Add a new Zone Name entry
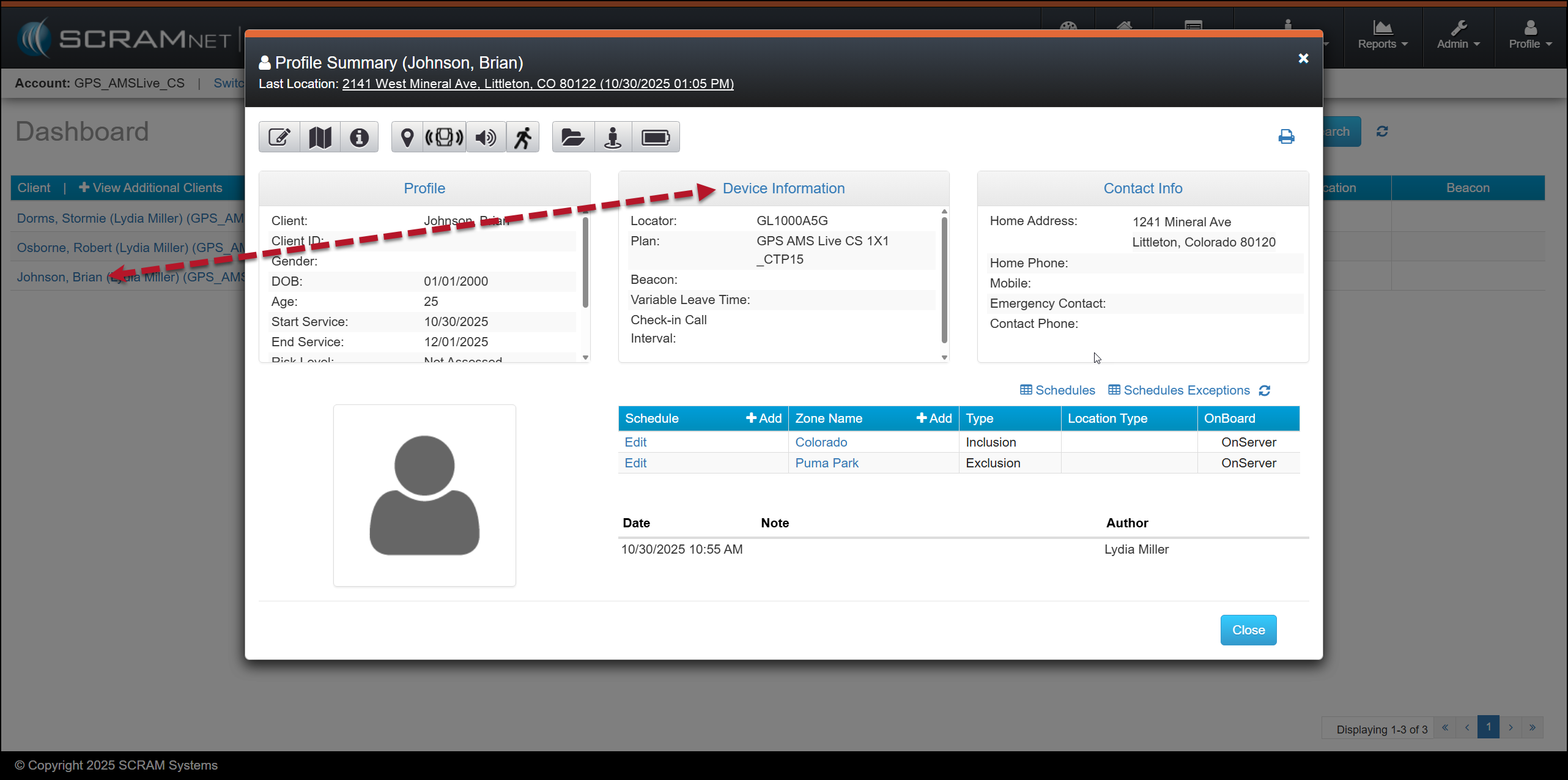The height and width of the screenshot is (780, 1568). pos(934,418)
